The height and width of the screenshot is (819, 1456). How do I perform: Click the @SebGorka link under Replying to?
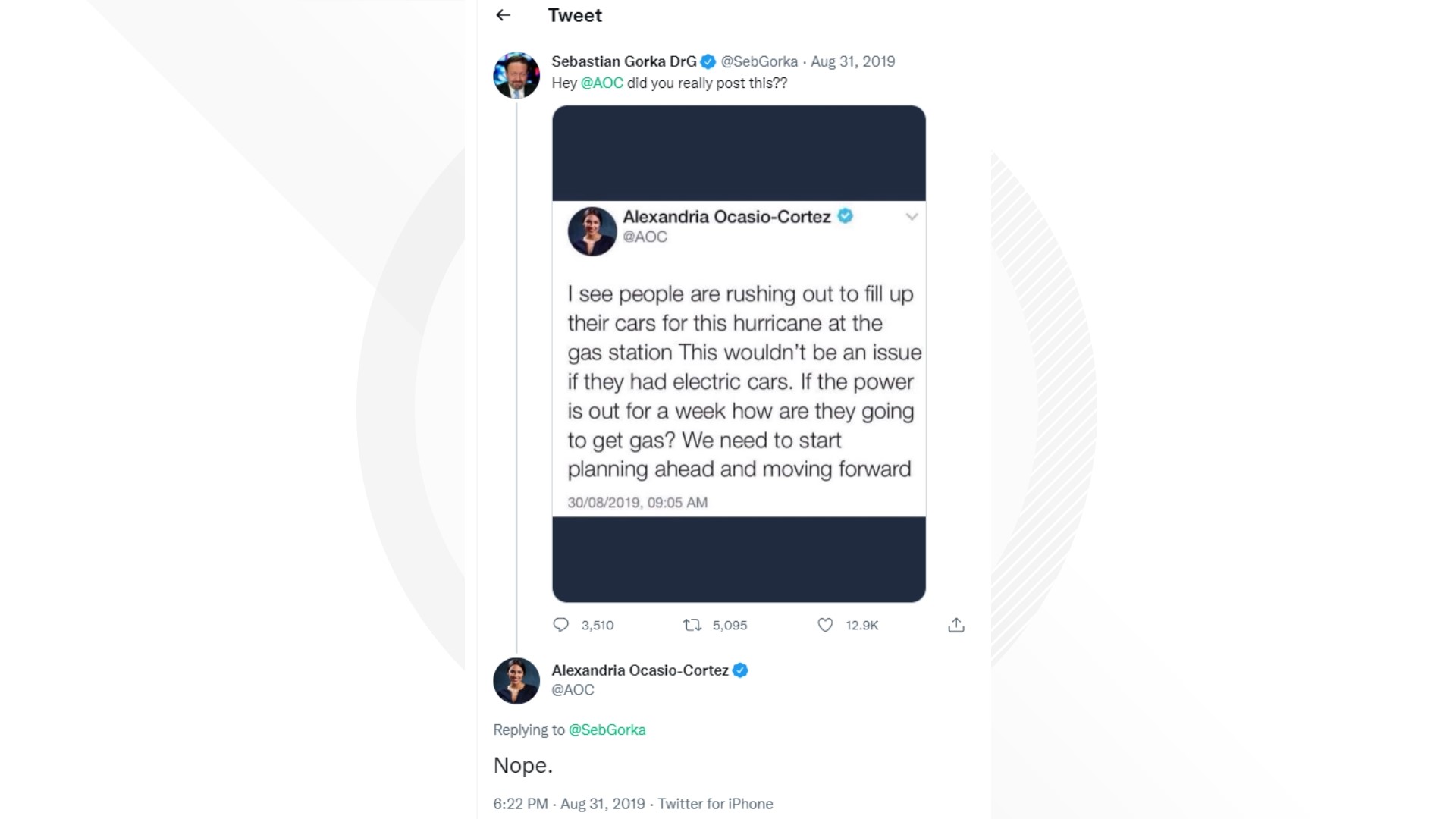(608, 730)
